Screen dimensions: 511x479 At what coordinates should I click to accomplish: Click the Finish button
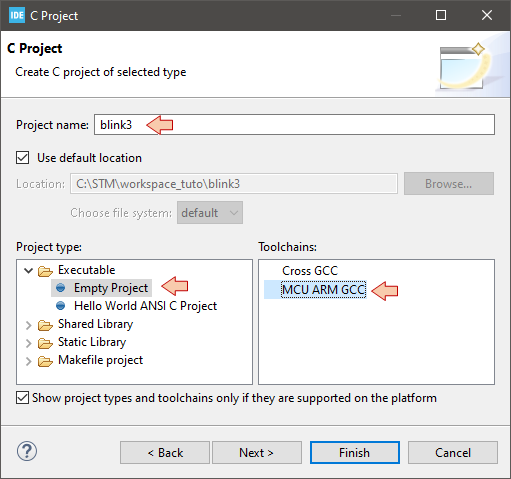click(355, 453)
